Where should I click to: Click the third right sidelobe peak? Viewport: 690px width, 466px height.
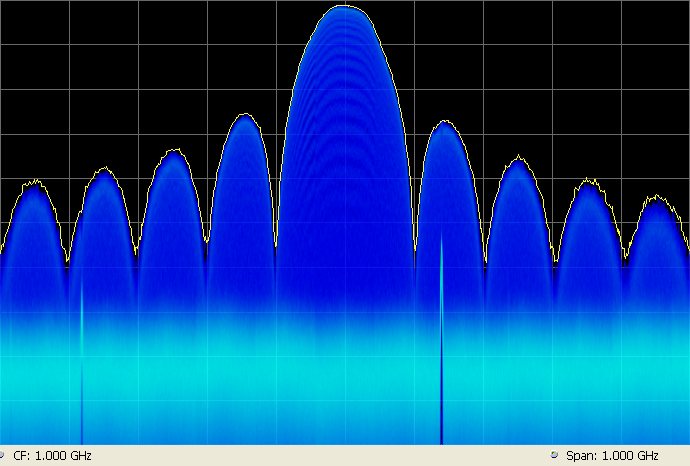(x=586, y=183)
